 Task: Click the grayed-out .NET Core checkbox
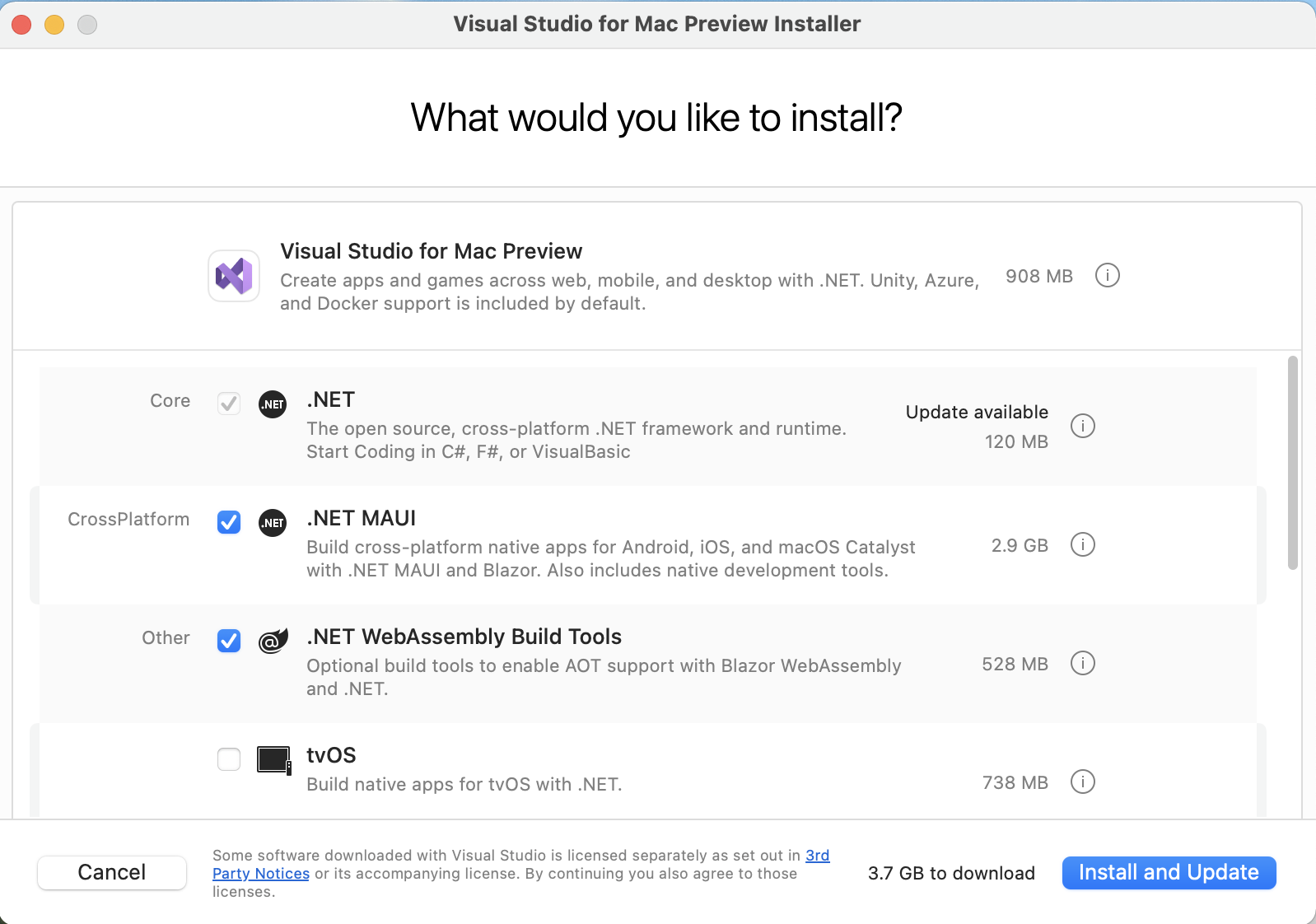click(229, 404)
